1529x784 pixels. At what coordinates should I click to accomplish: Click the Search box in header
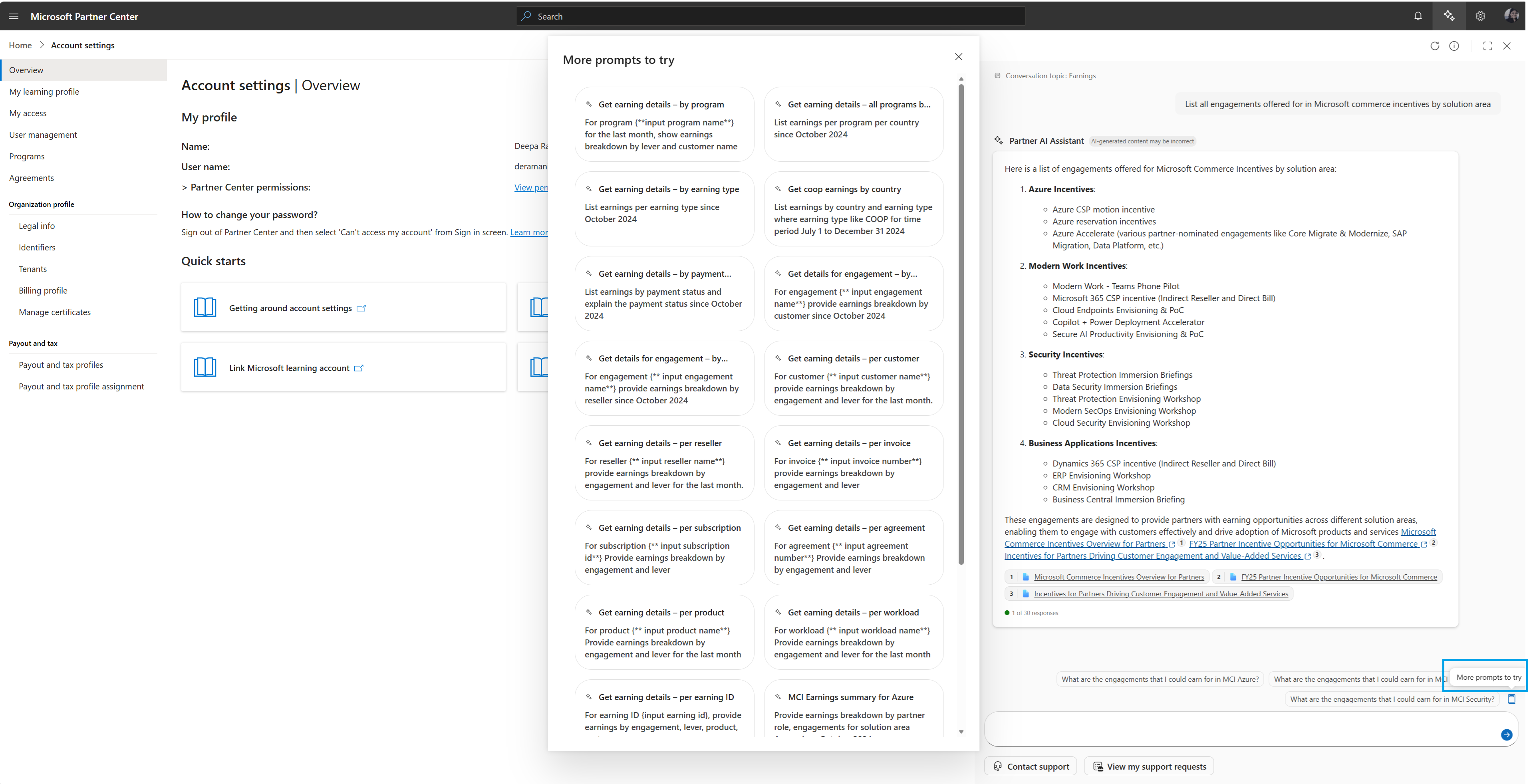pyautogui.click(x=770, y=16)
